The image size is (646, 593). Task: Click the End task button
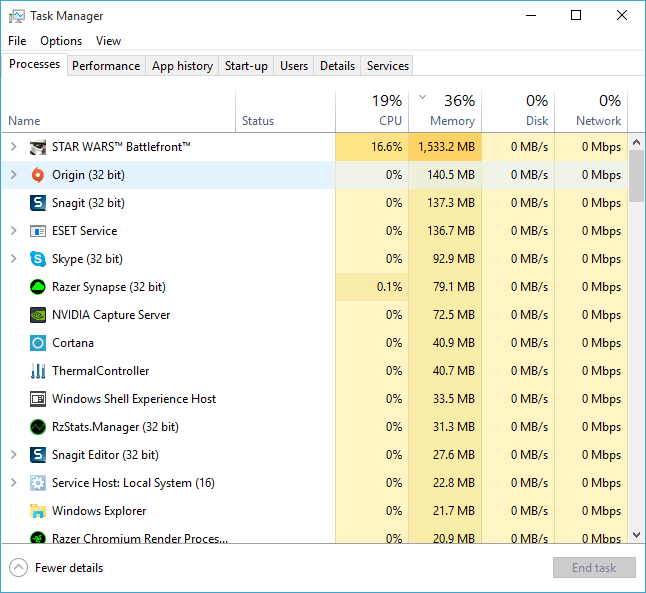[594, 568]
